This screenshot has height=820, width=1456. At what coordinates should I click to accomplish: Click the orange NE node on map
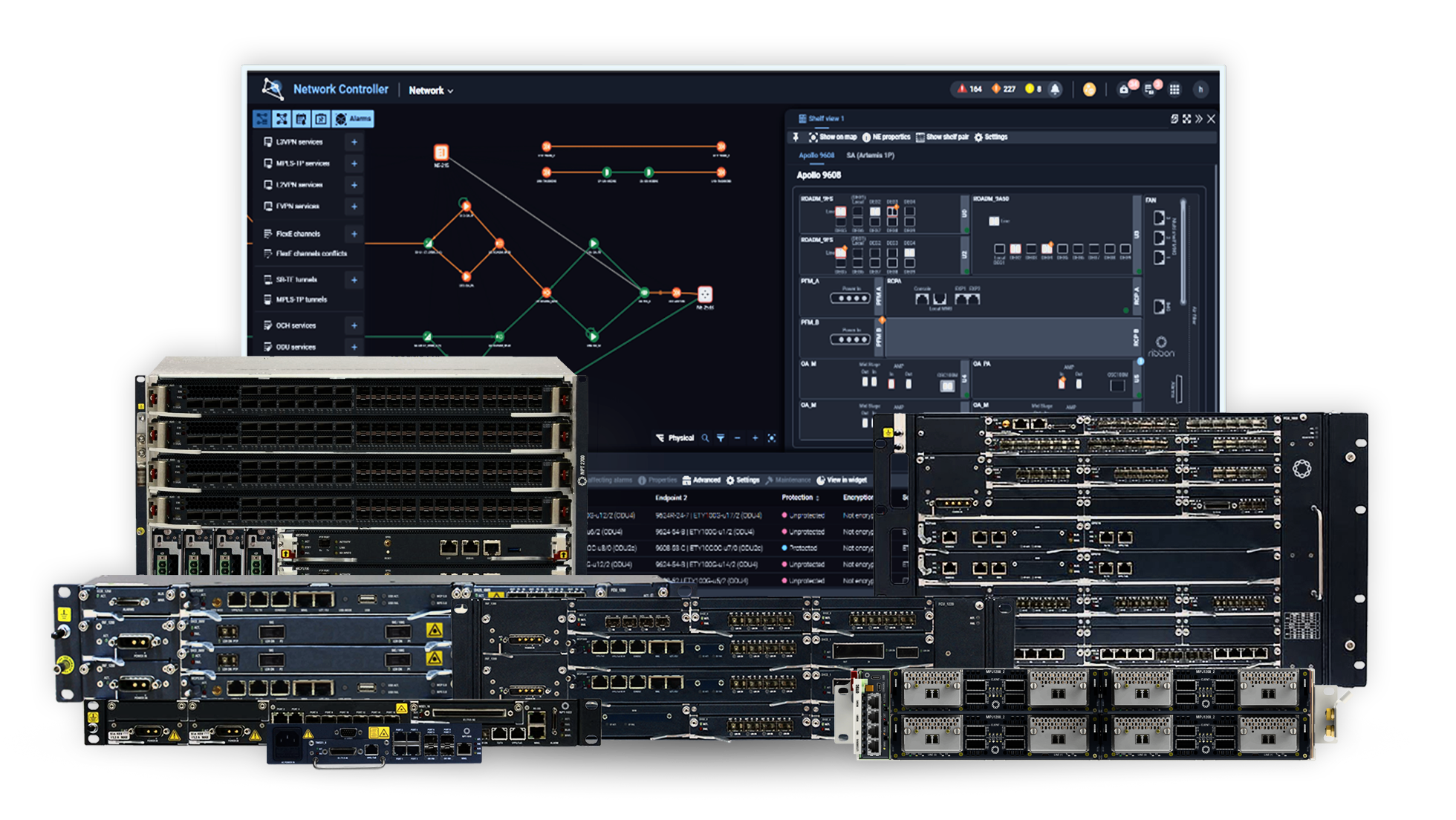(x=441, y=152)
